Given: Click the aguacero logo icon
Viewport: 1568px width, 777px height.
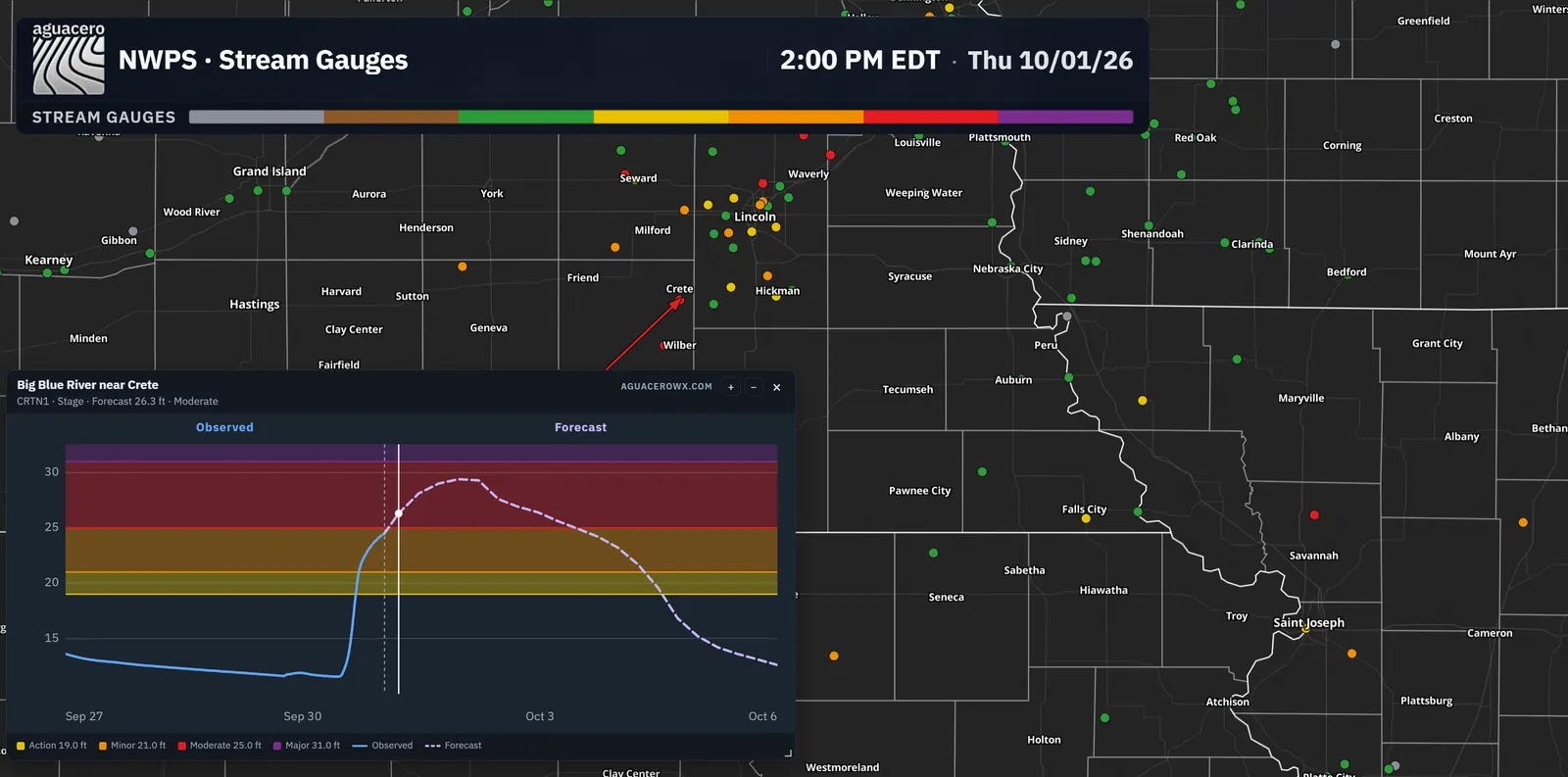Looking at the screenshot, I should (x=69, y=60).
